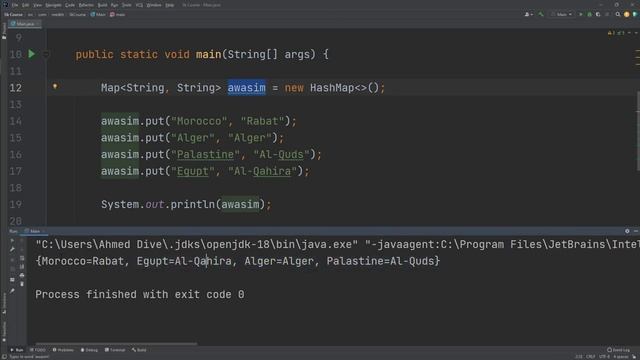Click "Process finished with exit code 0"
This screenshot has width=640, height=360.
pyautogui.click(x=140, y=294)
